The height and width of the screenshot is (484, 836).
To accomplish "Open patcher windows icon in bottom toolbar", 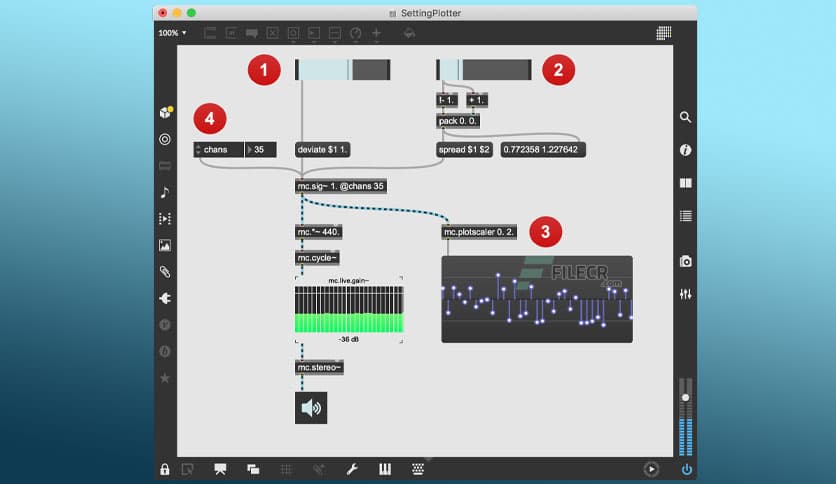I will 253,469.
